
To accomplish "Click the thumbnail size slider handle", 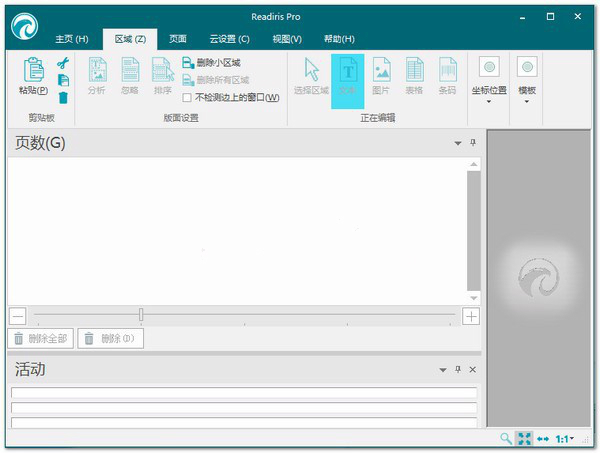I will (x=141, y=315).
